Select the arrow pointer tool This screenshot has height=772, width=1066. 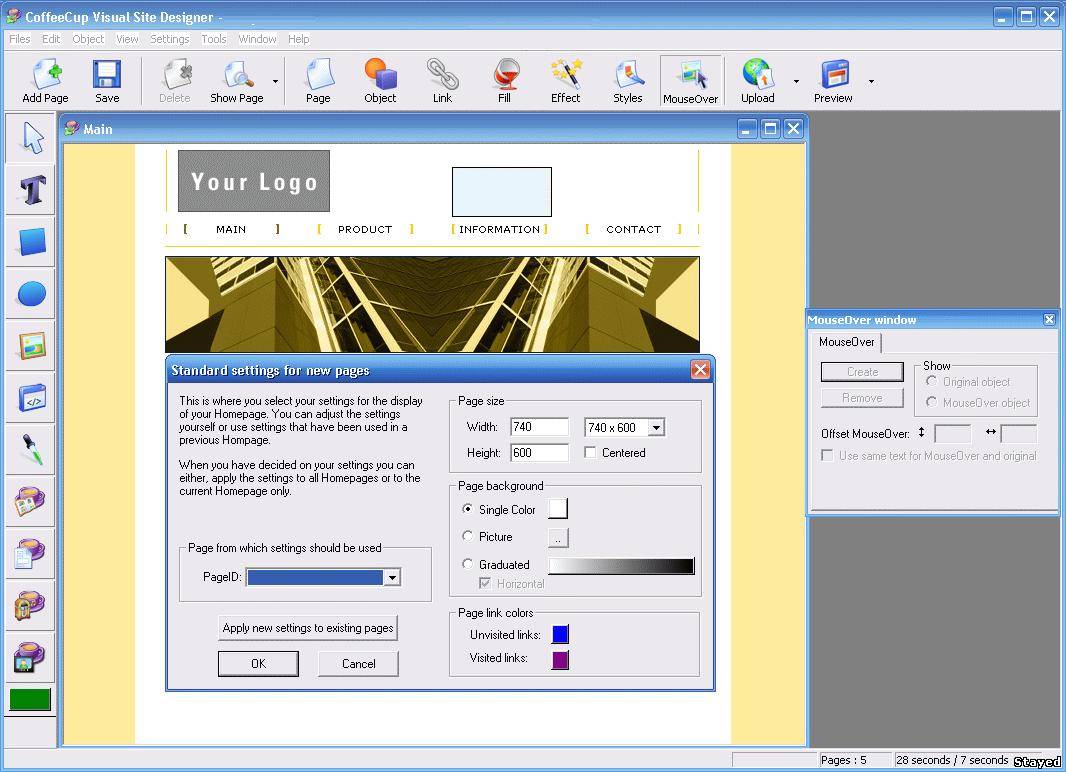tap(31, 138)
